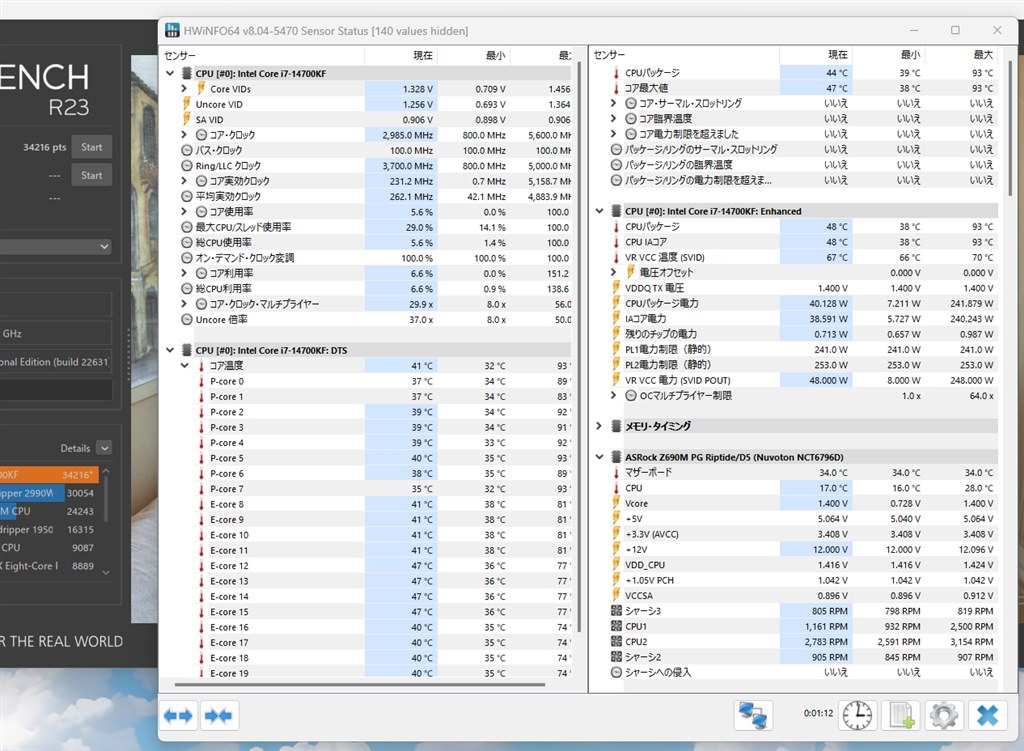Click Start next to 34216 pts
This screenshot has width=1024, height=751.
tap(91, 147)
